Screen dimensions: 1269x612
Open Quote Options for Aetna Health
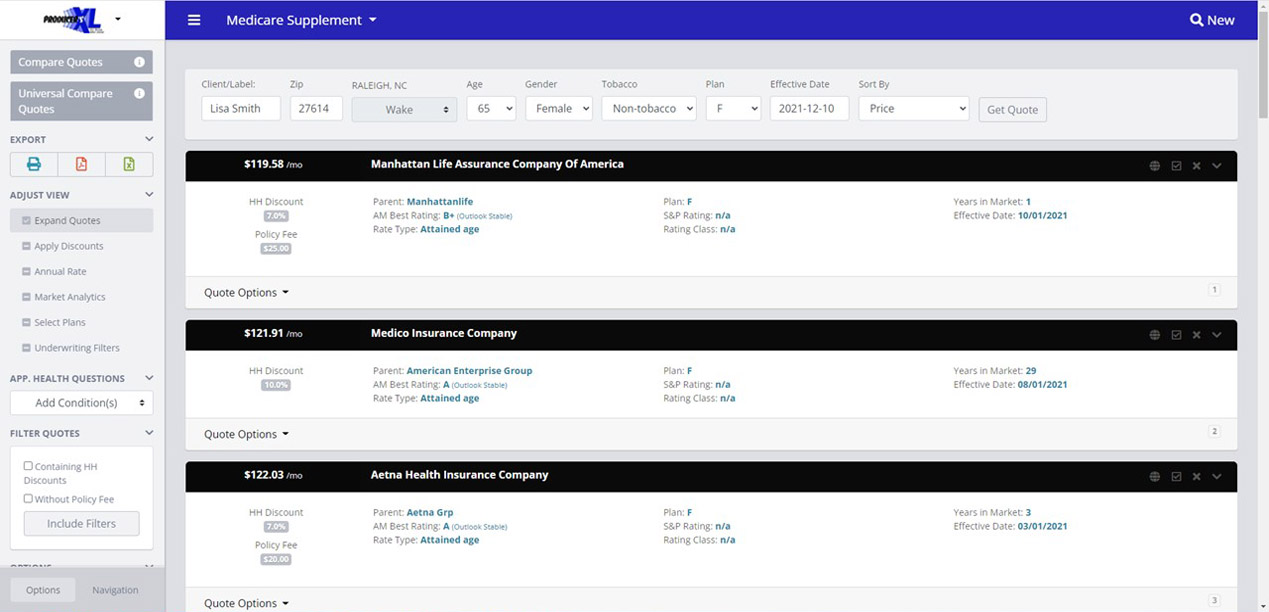click(x=246, y=603)
